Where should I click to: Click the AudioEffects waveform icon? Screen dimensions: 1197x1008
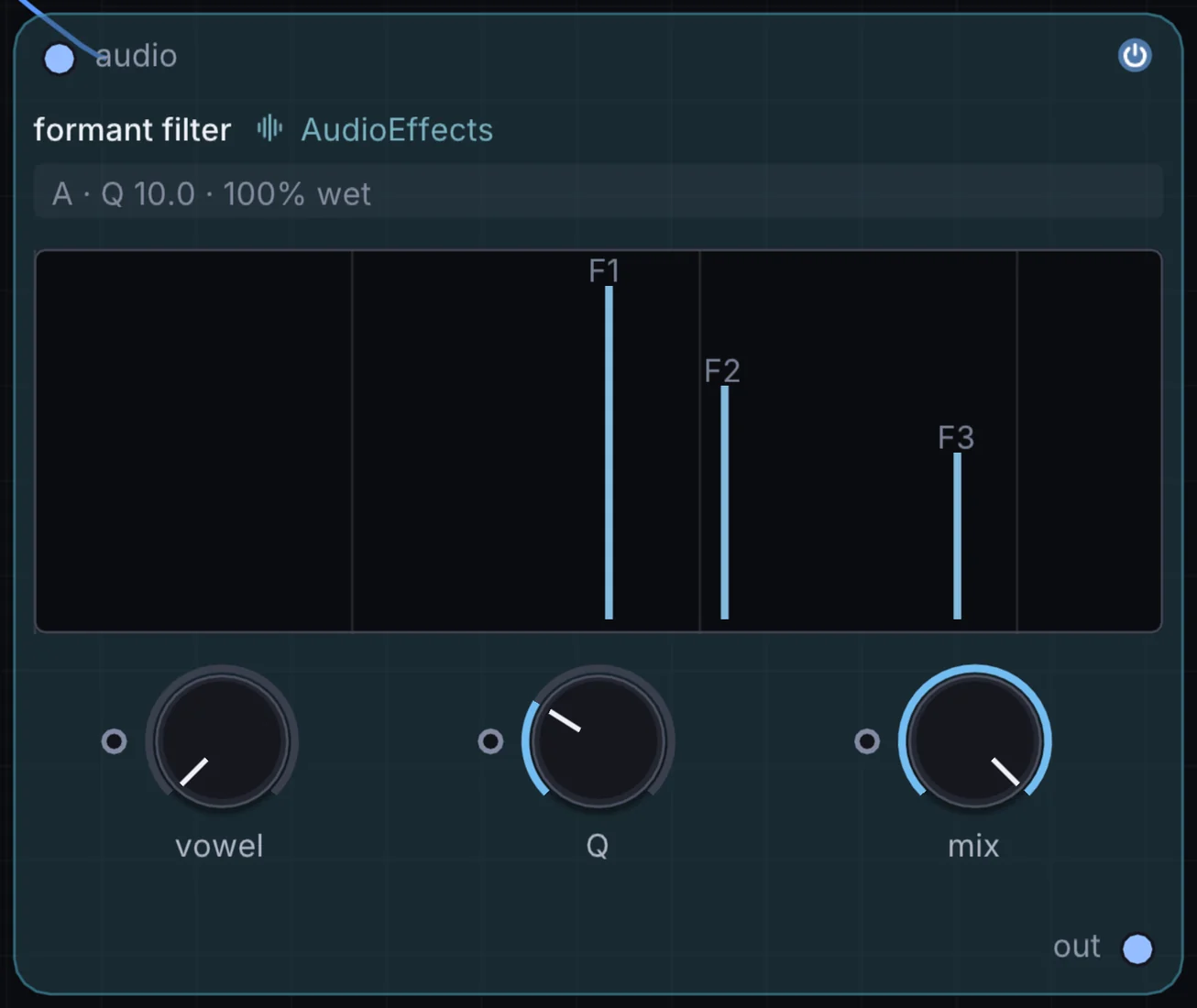[x=269, y=128]
